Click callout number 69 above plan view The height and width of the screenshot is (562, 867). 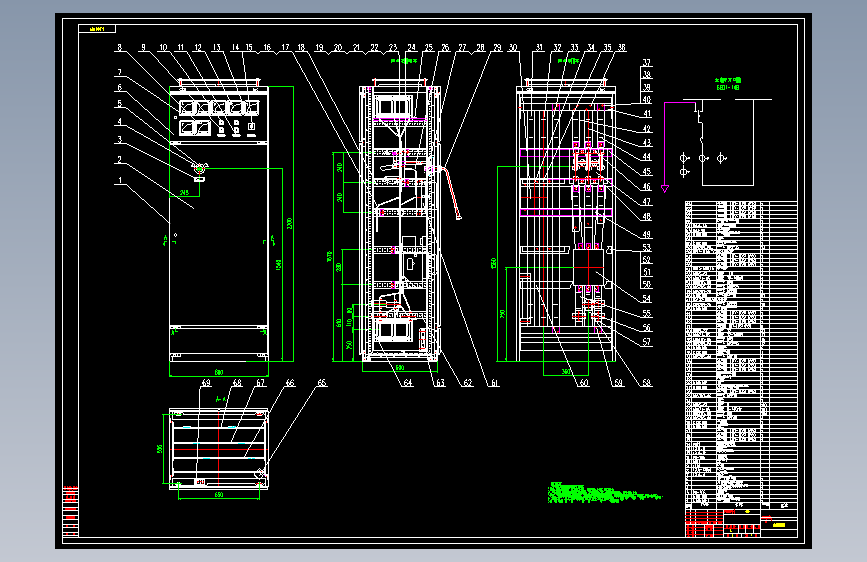[x=206, y=383]
